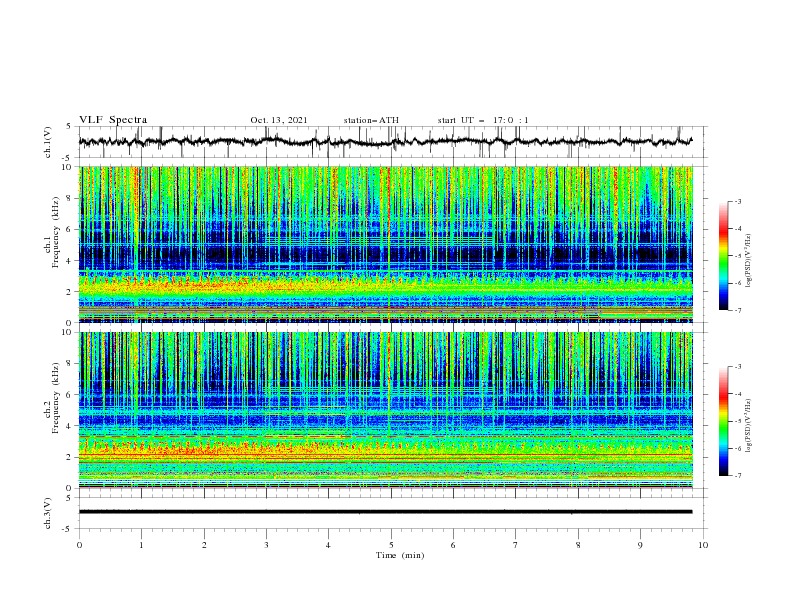Click the time axis tick label "3"
The width and height of the screenshot is (792, 612).
tap(266, 545)
